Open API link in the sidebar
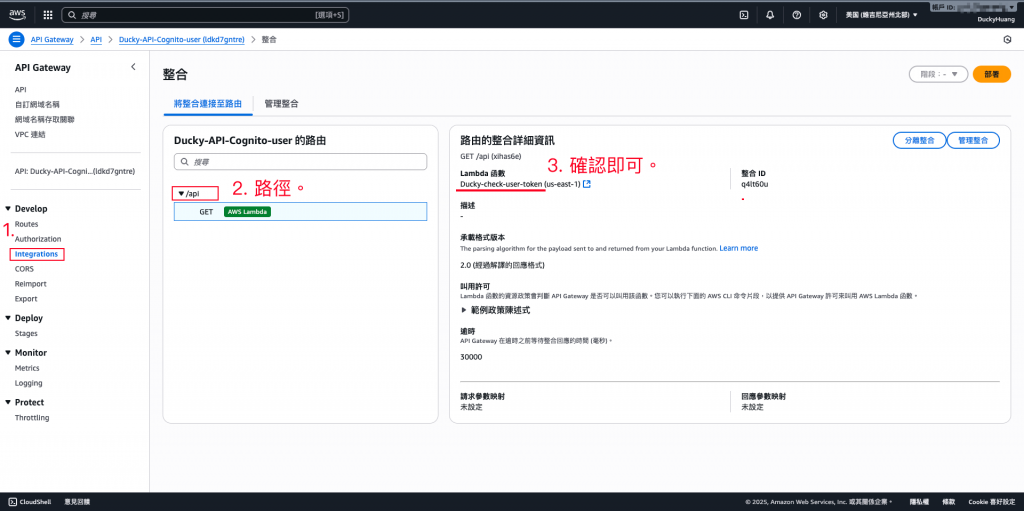The image size is (1024, 511). (x=20, y=90)
